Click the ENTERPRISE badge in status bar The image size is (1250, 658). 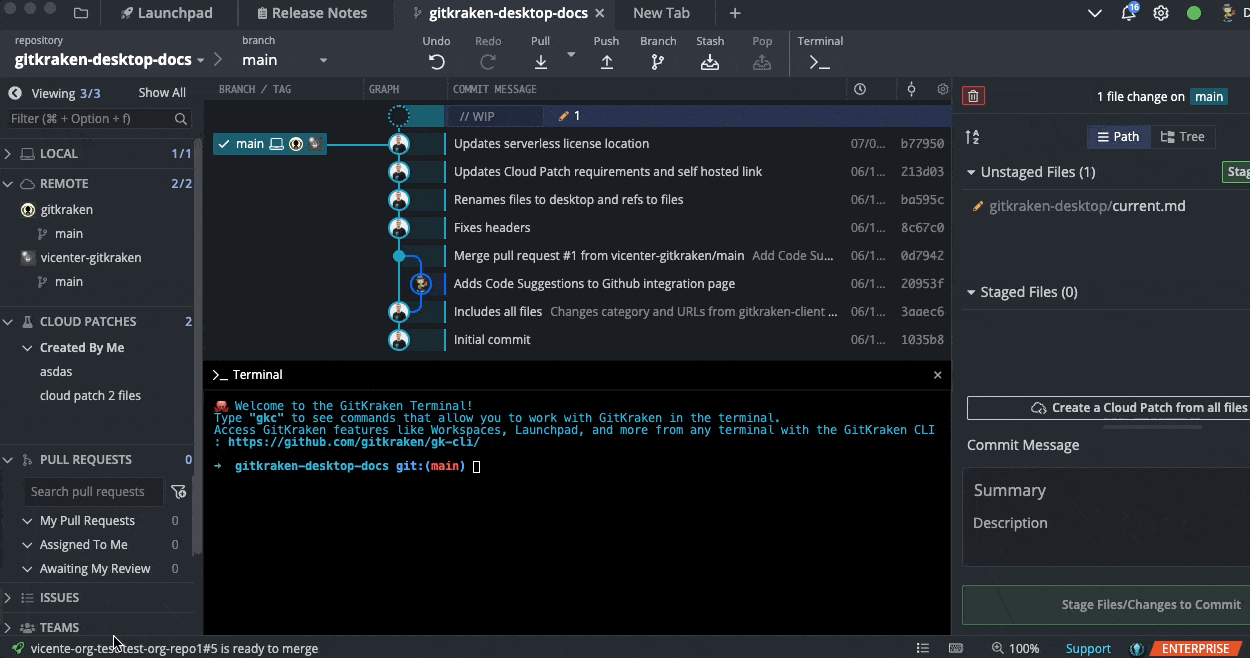pos(1195,648)
